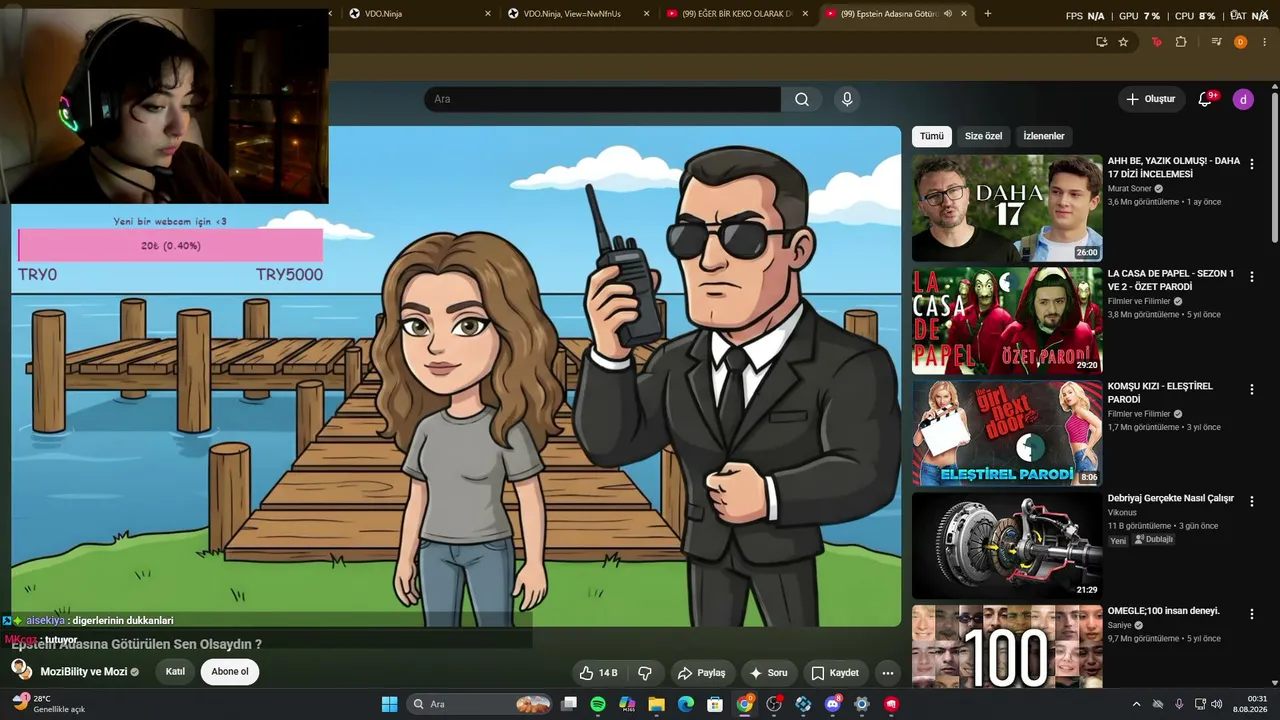
Task: Open the Debriyaj clutch video thumbnail
Action: (1007, 545)
